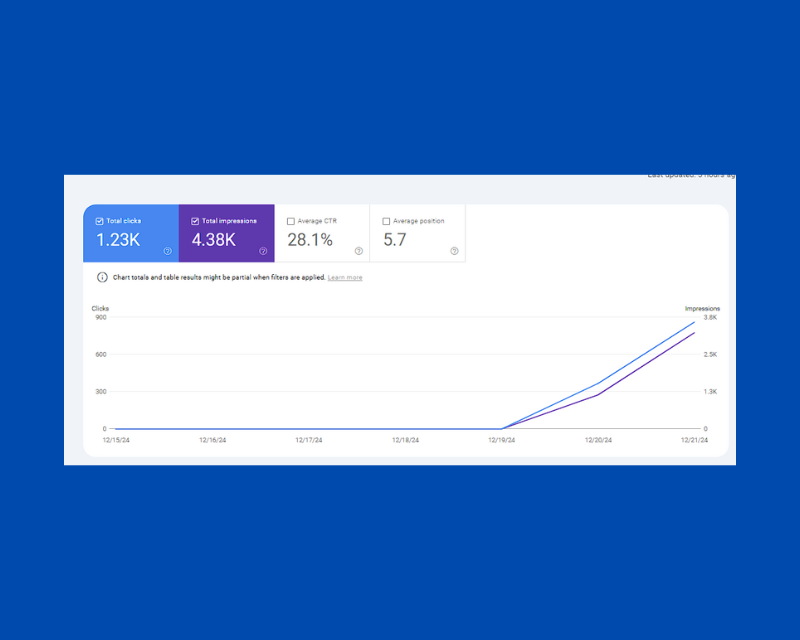Open the Learn more link
Image resolution: width=800 pixels, height=640 pixels.
point(345,277)
